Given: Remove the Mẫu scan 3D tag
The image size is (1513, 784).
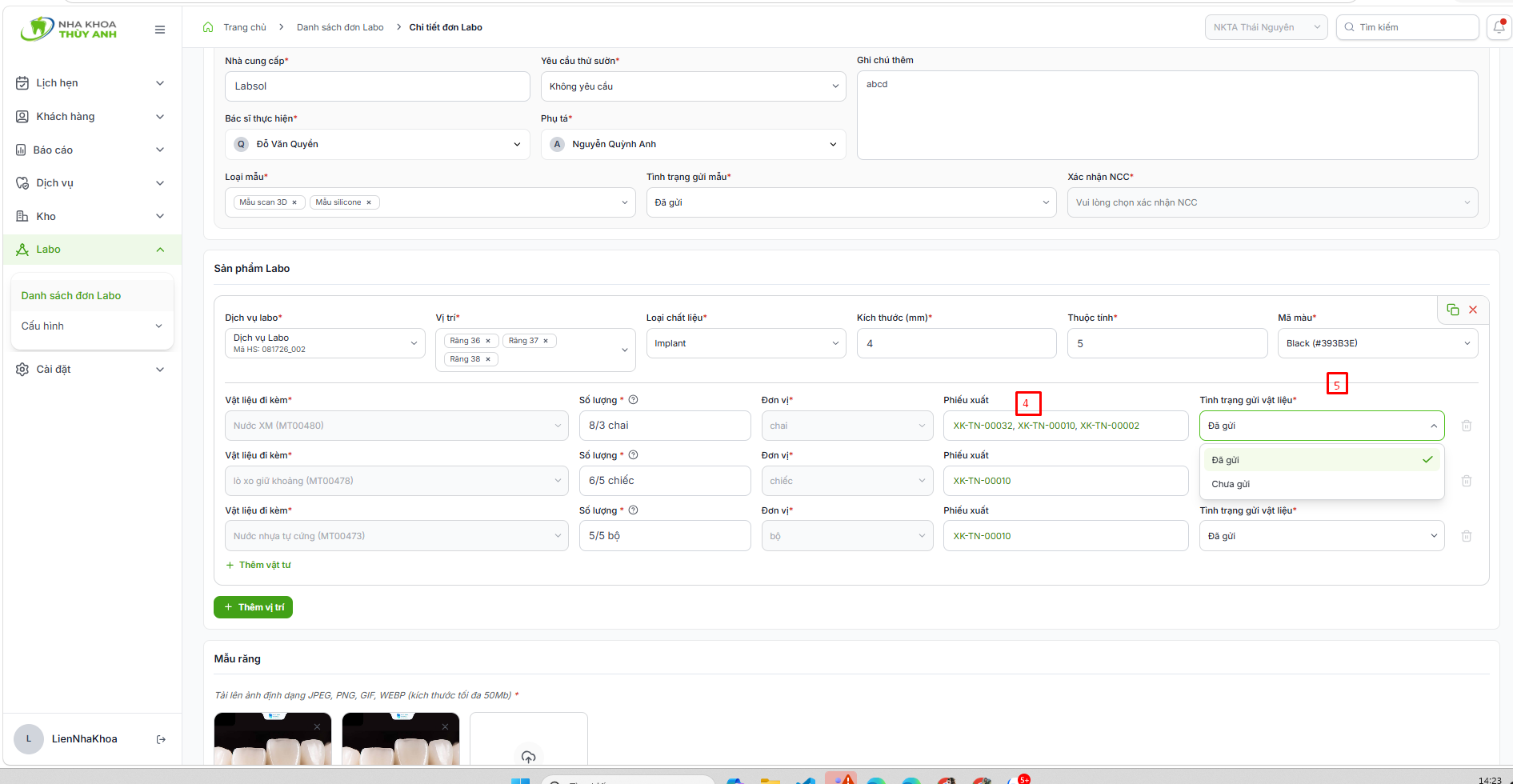Looking at the screenshot, I should tap(294, 202).
